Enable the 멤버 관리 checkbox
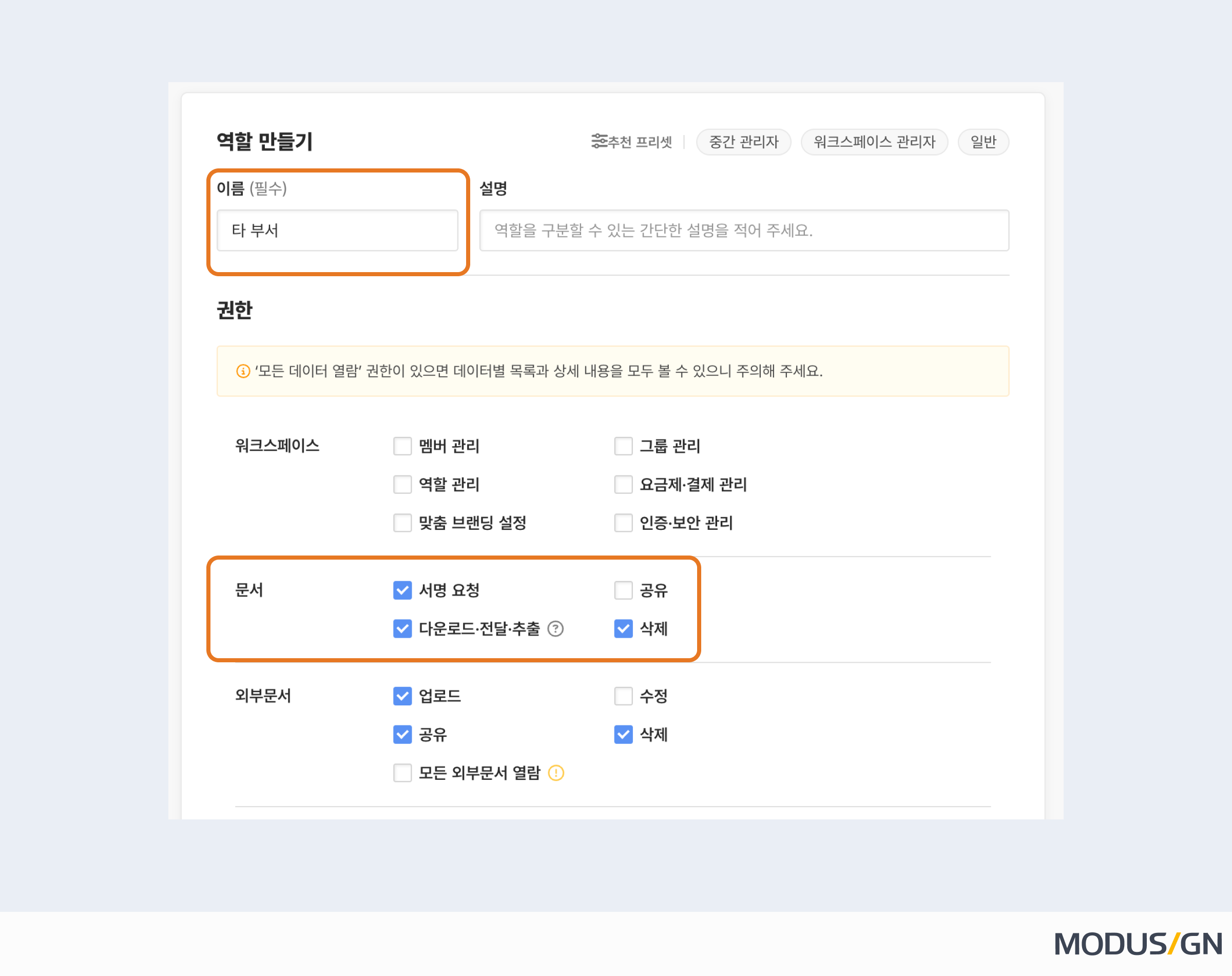The width and height of the screenshot is (1232, 976). [x=402, y=446]
